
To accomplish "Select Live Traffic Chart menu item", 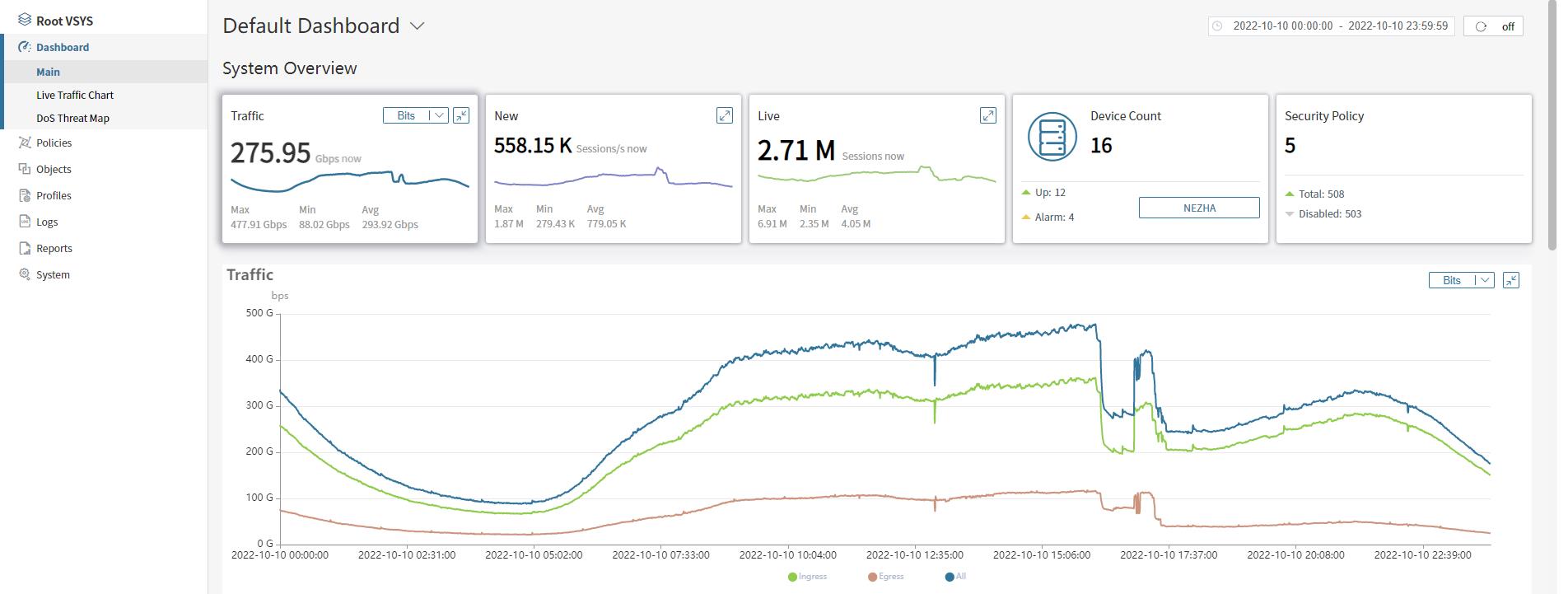I will [x=75, y=95].
